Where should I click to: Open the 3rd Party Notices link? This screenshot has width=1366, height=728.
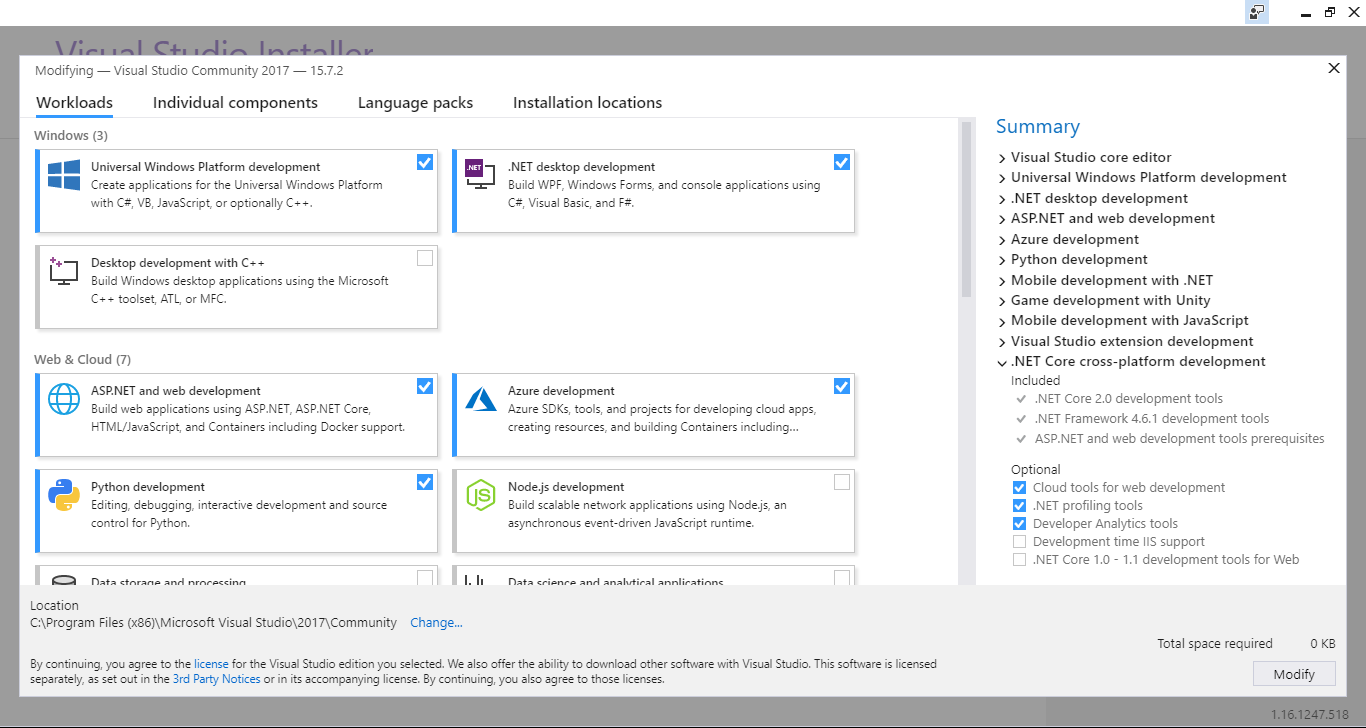coord(216,680)
